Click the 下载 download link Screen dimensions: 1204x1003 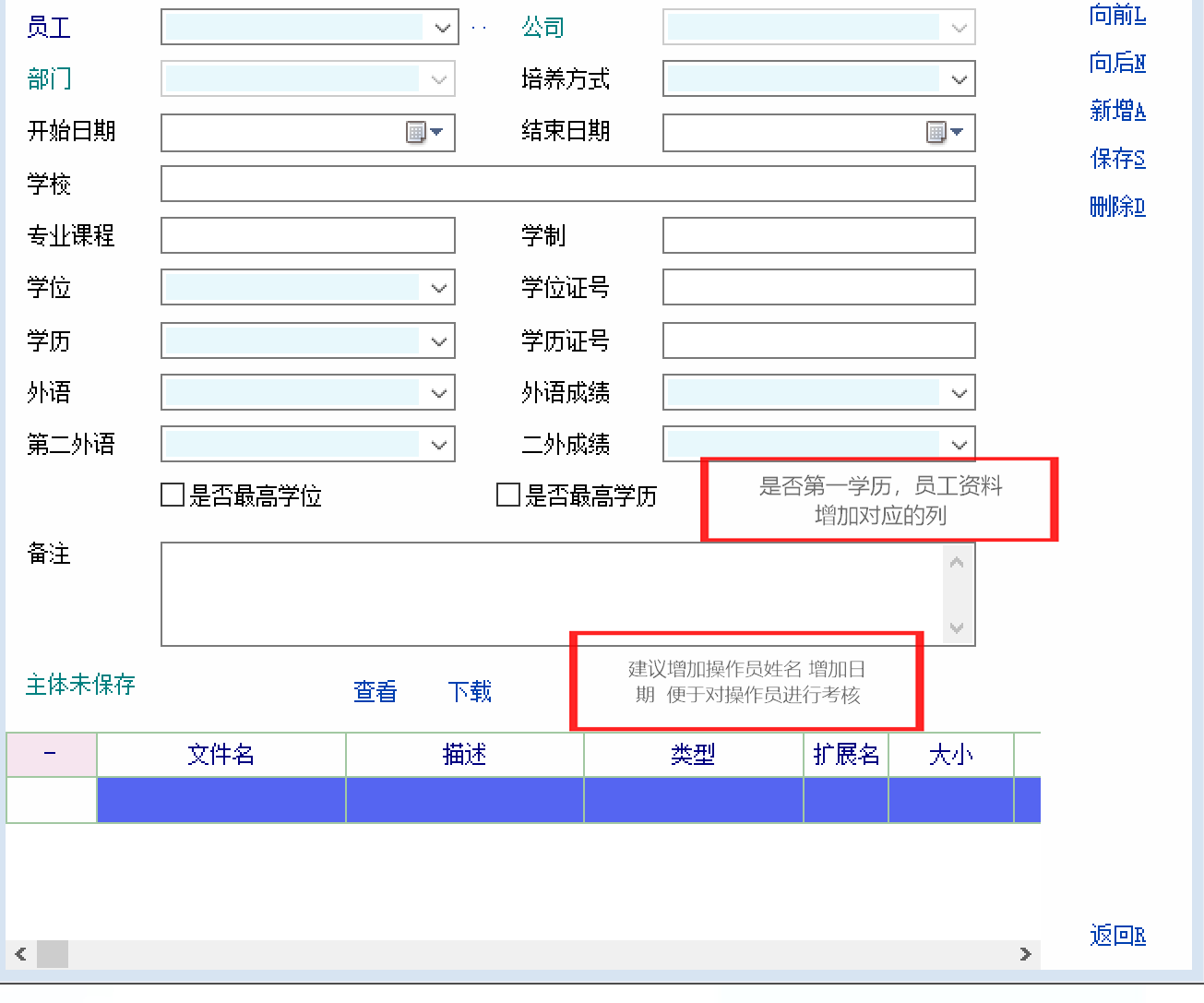coord(470,691)
